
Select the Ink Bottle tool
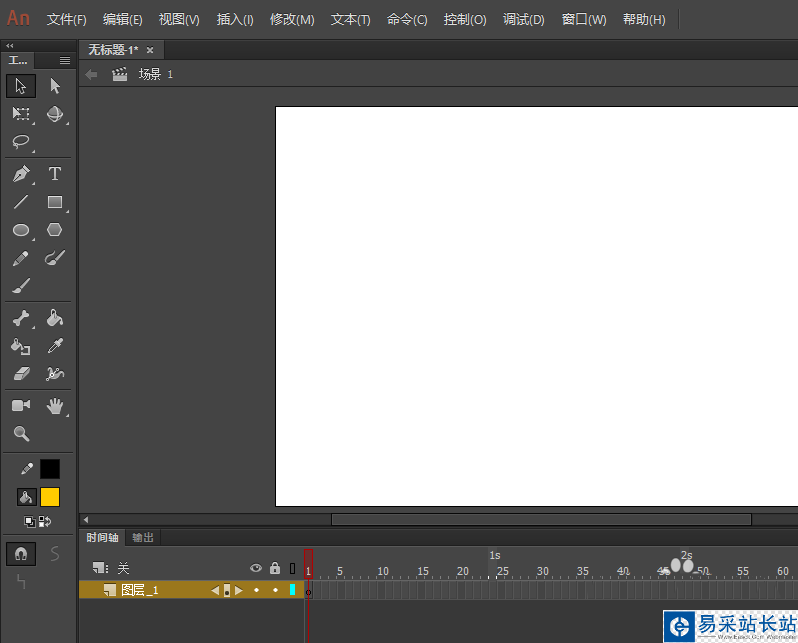click(21, 347)
